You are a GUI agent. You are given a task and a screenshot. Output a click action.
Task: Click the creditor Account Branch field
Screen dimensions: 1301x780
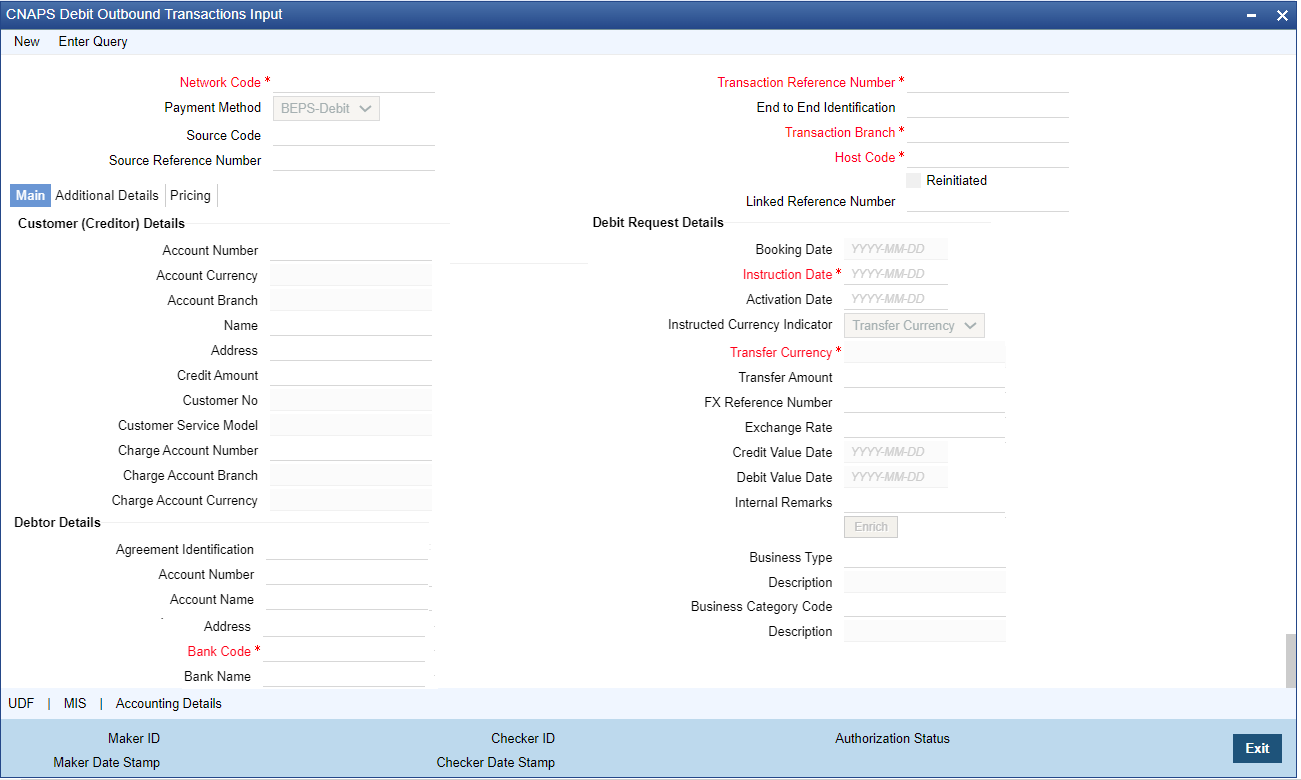(351, 300)
